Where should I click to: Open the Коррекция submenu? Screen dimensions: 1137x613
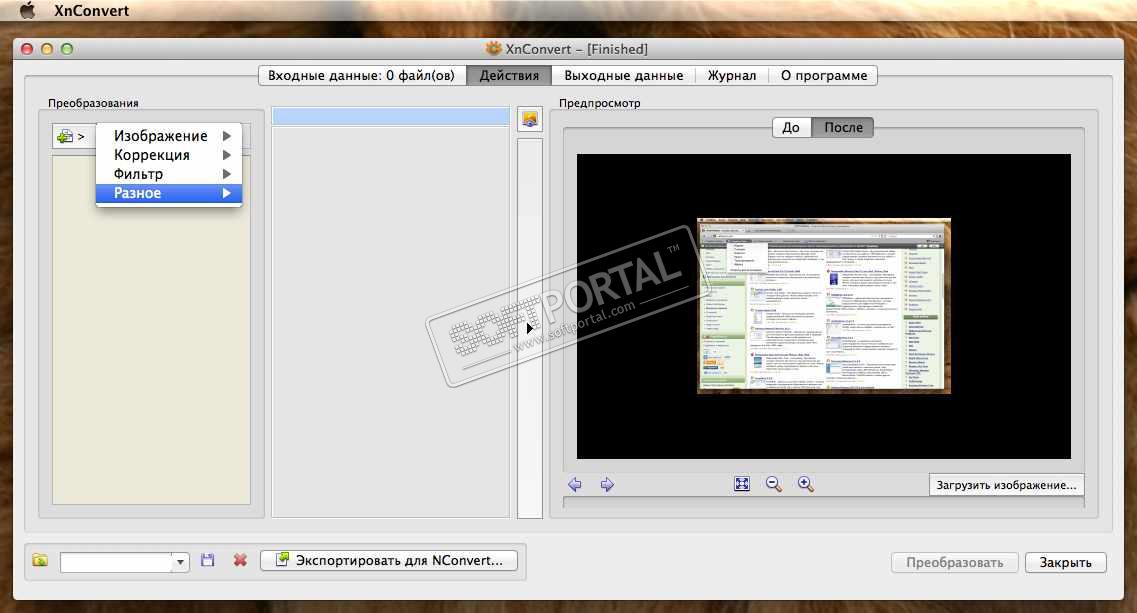click(x=169, y=155)
